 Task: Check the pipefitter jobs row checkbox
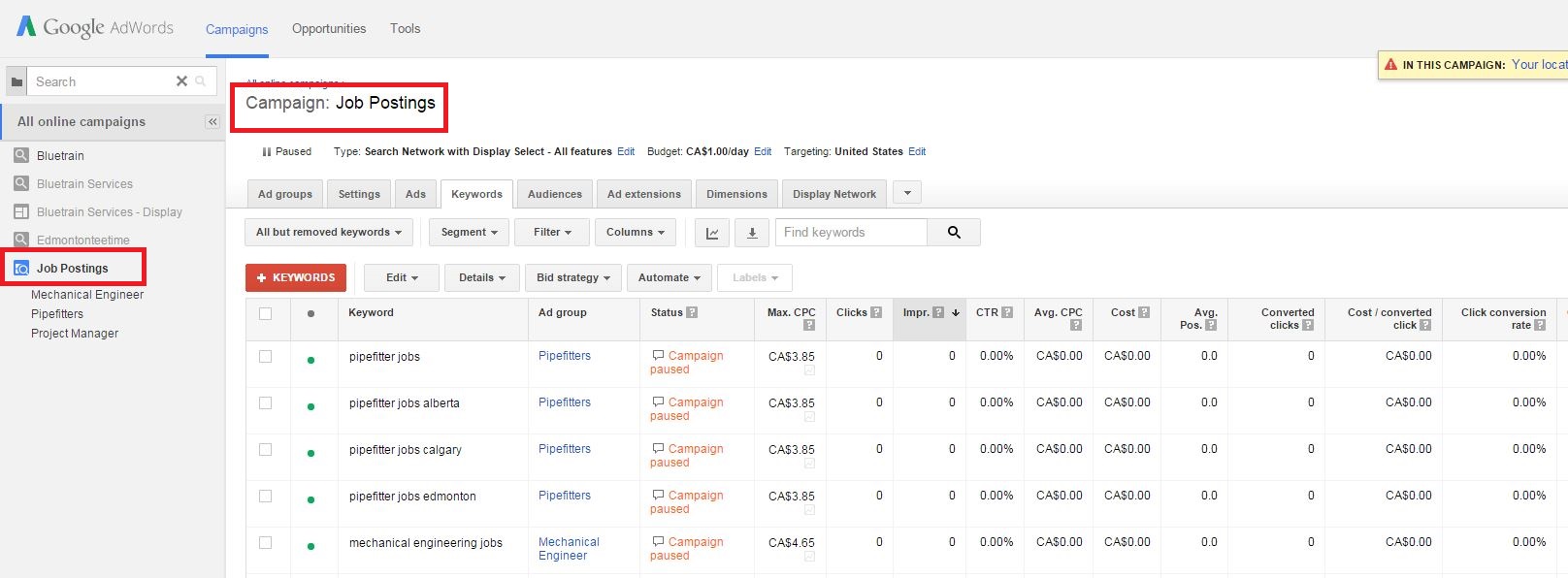(266, 357)
